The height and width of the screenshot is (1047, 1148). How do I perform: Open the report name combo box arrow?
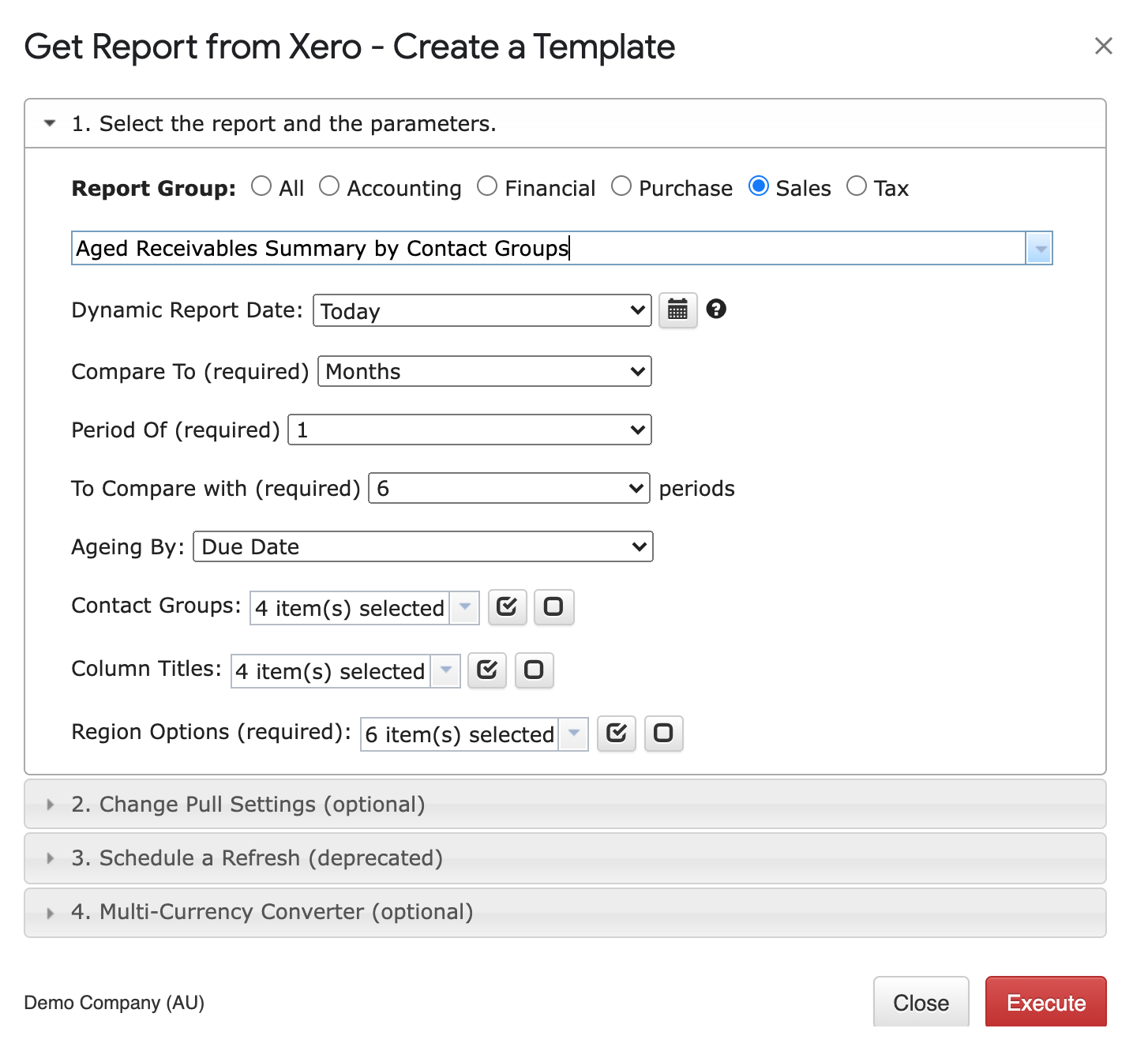click(x=1039, y=249)
